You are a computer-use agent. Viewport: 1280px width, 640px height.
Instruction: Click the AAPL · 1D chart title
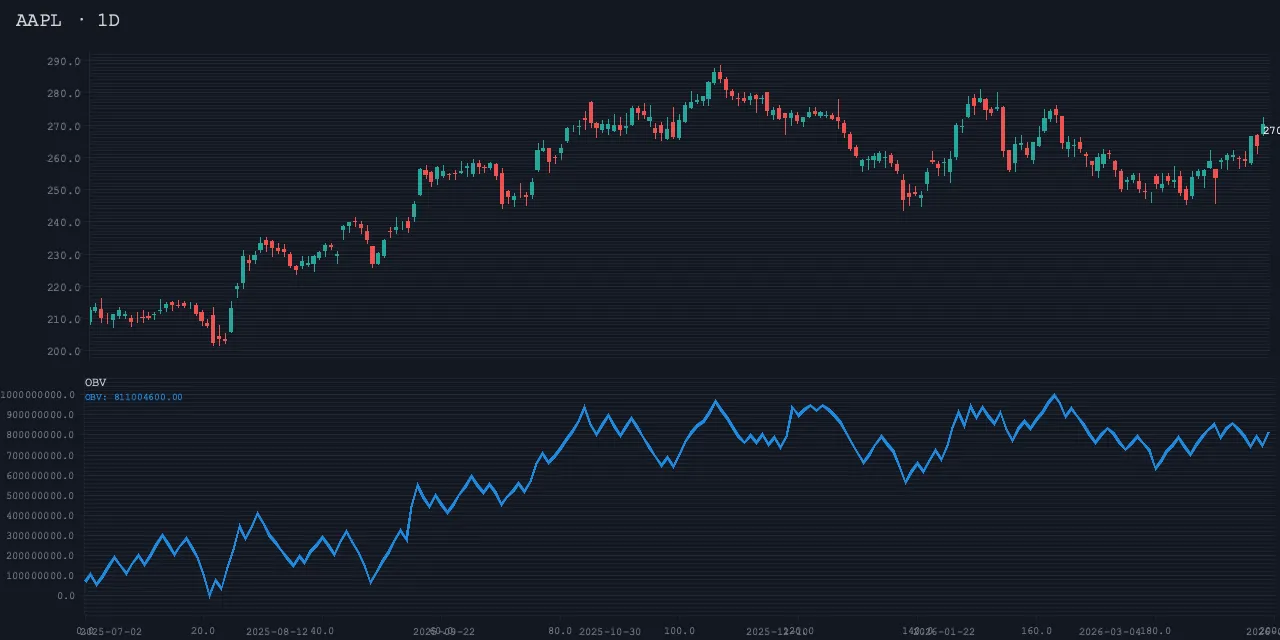coord(68,21)
